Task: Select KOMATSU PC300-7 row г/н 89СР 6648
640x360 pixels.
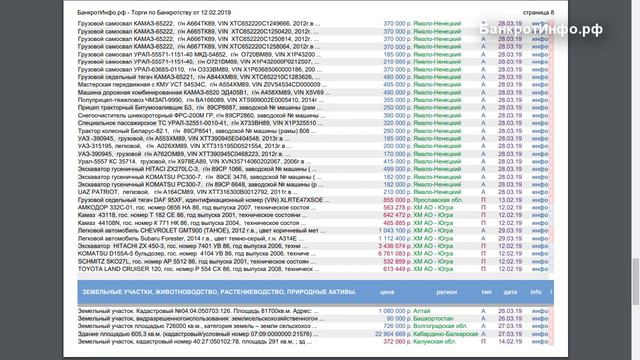Action: click(x=200, y=184)
